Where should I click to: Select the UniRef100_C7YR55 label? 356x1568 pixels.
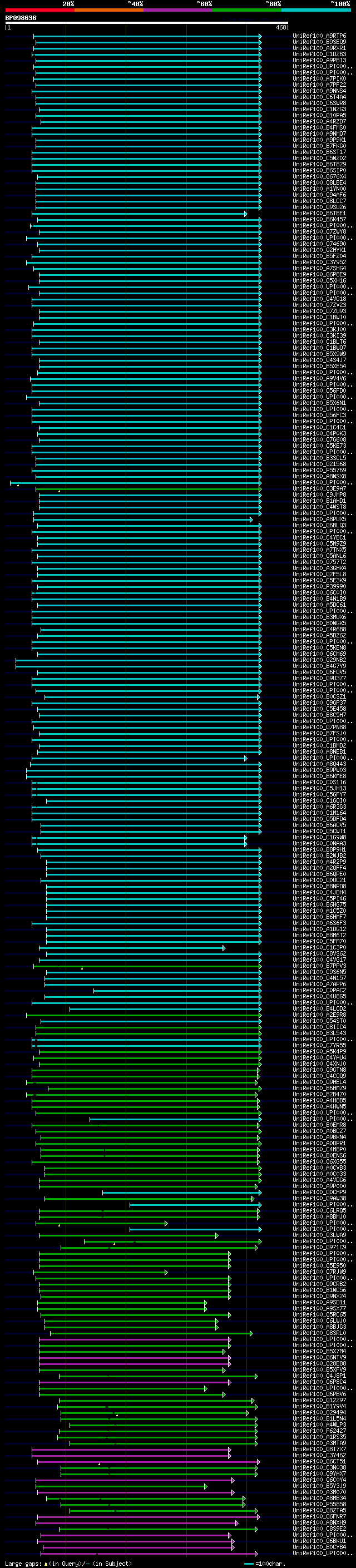pyautogui.click(x=319, y=1045)
